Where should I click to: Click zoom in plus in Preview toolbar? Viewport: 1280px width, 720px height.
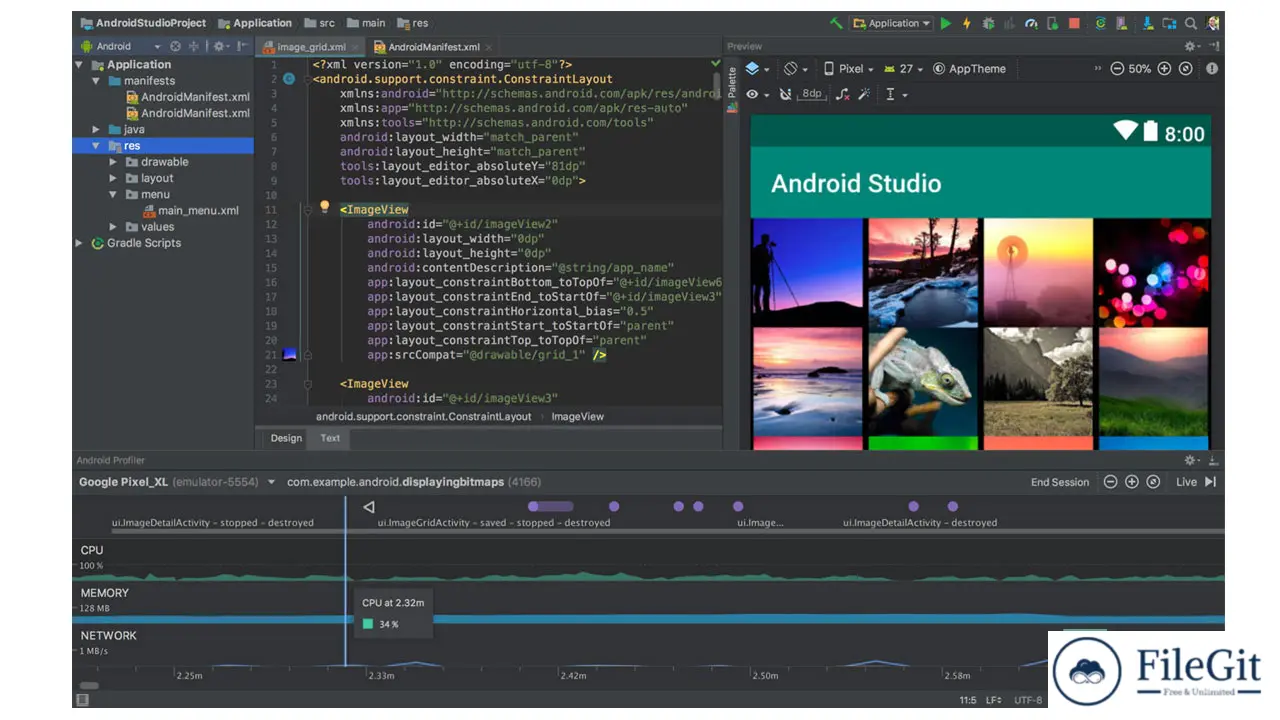coord(1164,69)
